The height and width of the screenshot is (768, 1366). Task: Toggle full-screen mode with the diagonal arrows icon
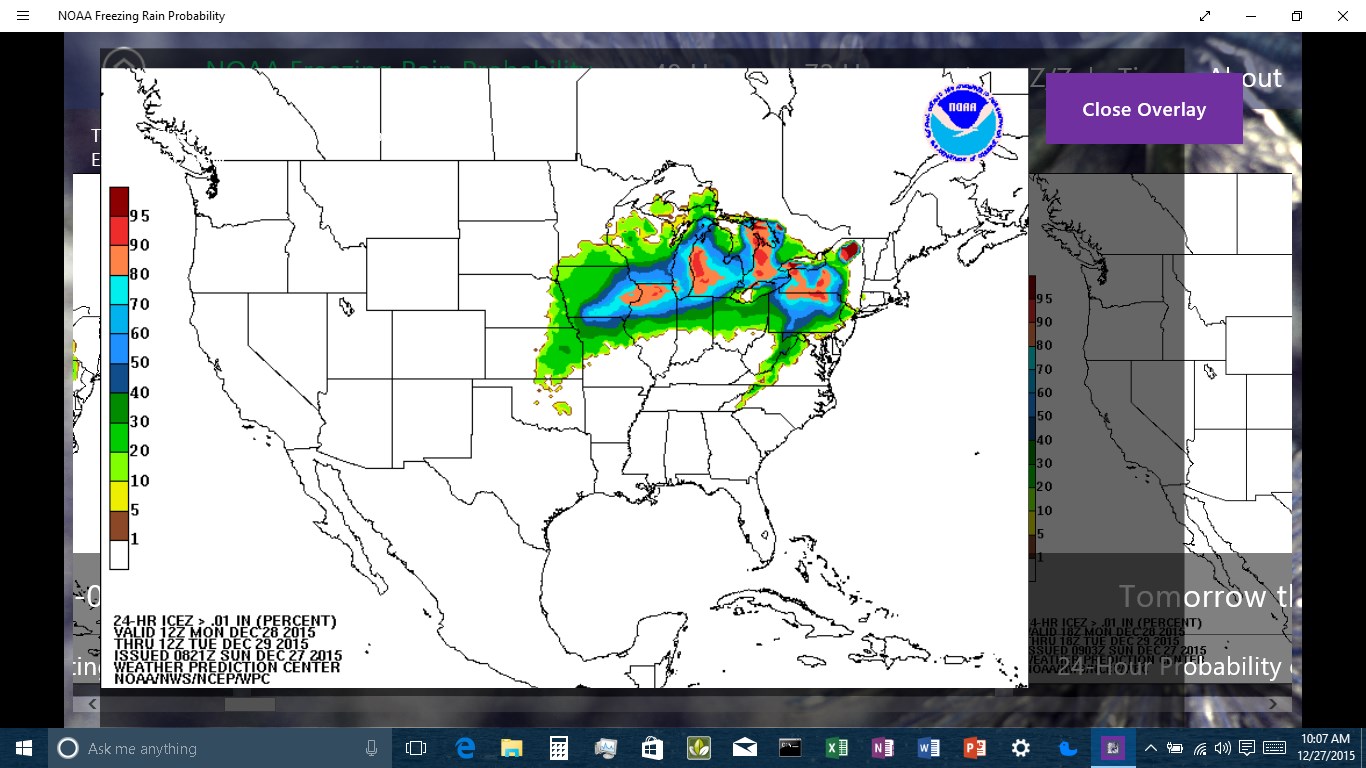(1205, 16)
